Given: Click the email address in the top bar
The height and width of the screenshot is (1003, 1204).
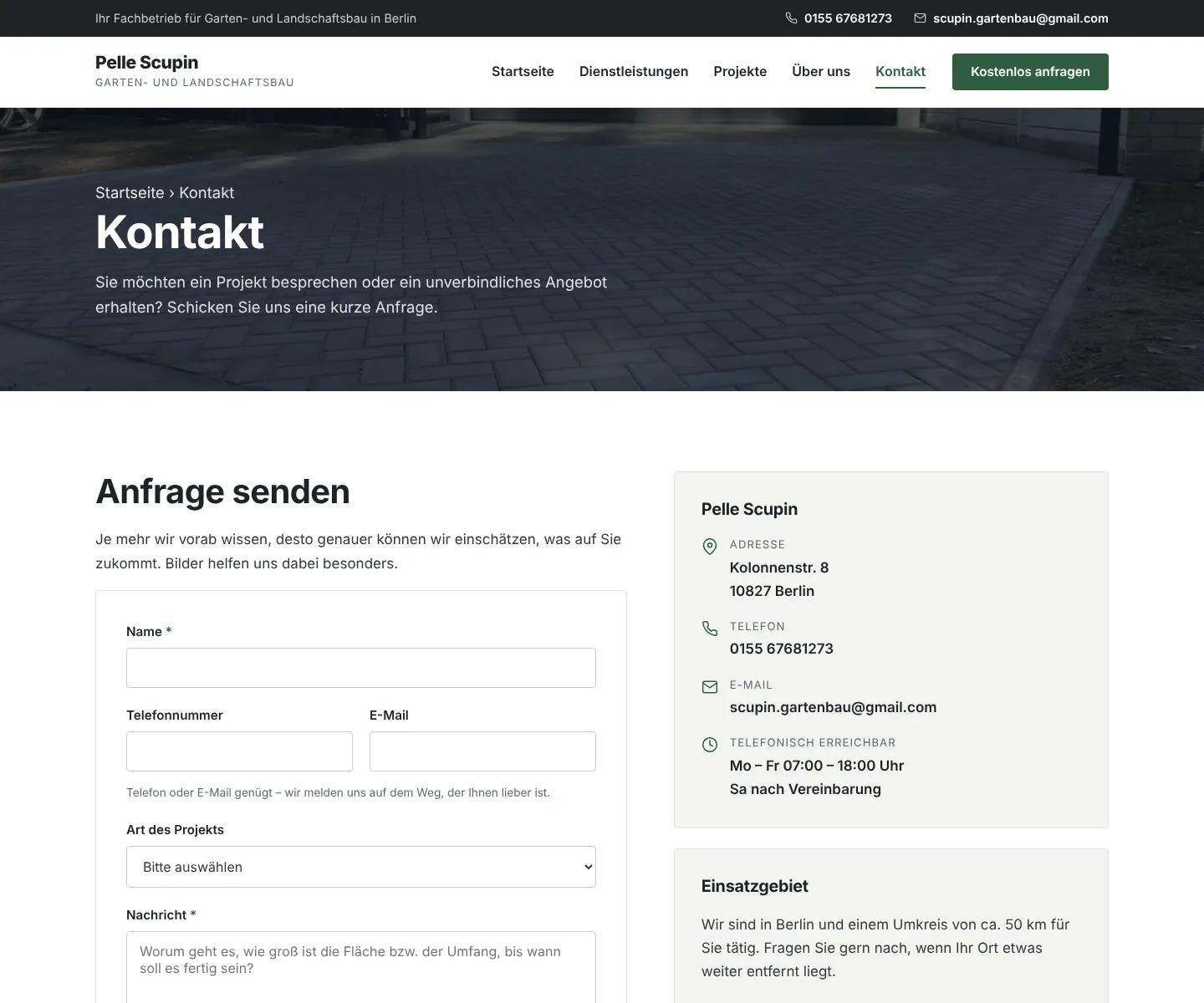Looking at the screenshot, I should (x=1021, y=18).
